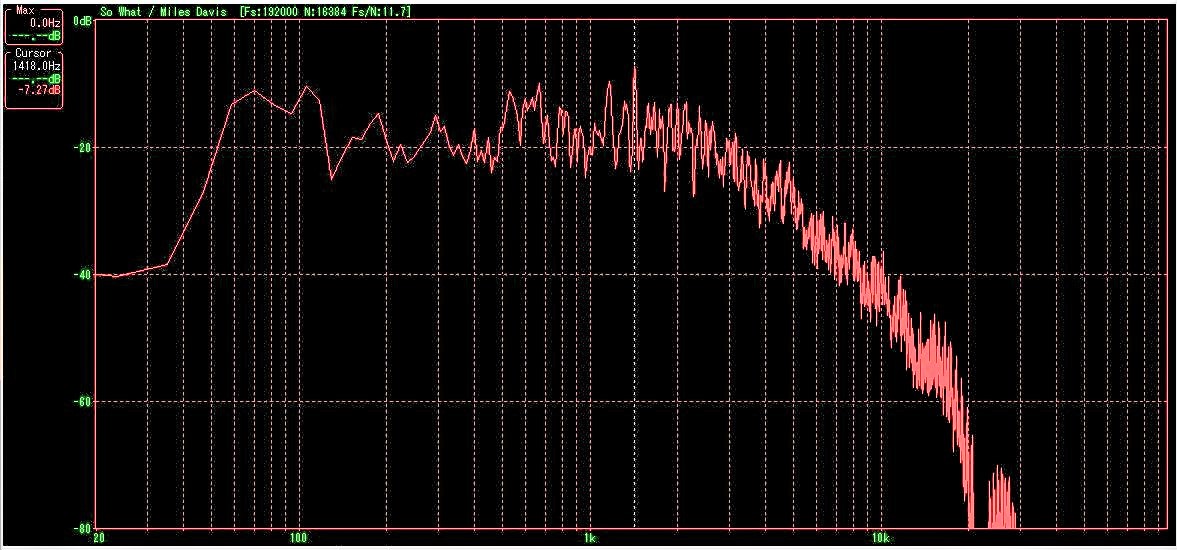Click the Max readout panel label
Image resolution: width=1177 pixels, height=550 pixels.
25,9
